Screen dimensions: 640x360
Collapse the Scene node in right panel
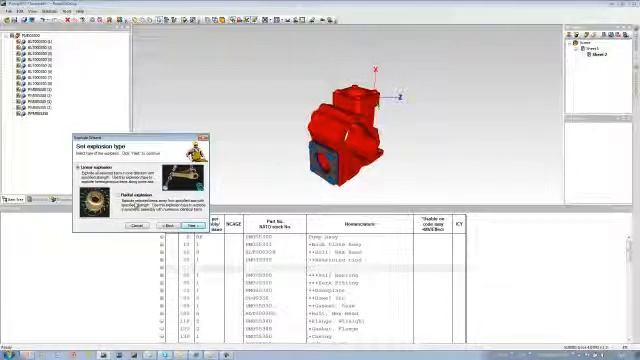(570, 42)
